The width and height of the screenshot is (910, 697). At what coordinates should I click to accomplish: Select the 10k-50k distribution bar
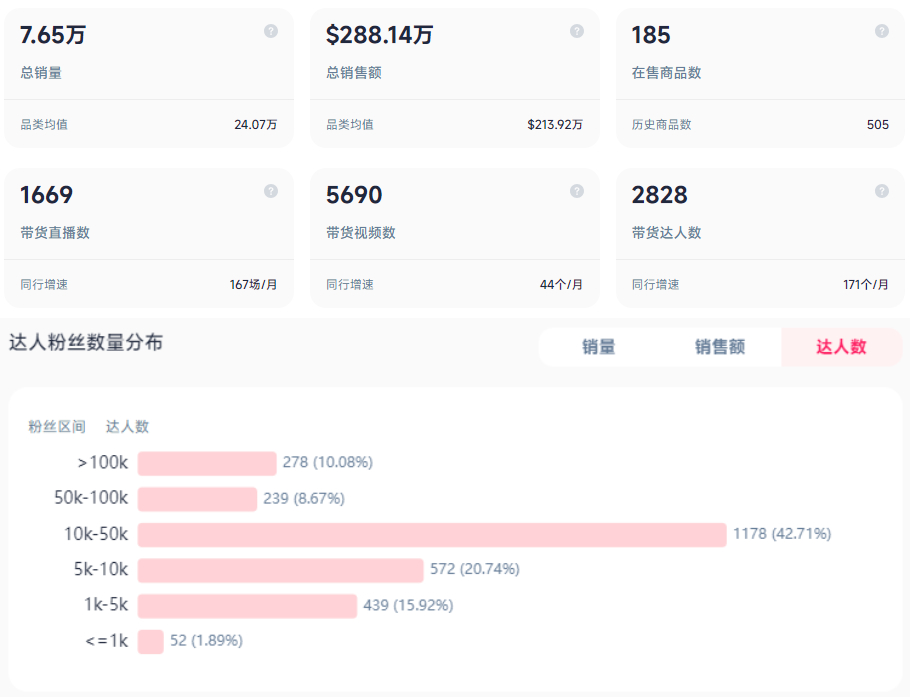pos(432,535)
